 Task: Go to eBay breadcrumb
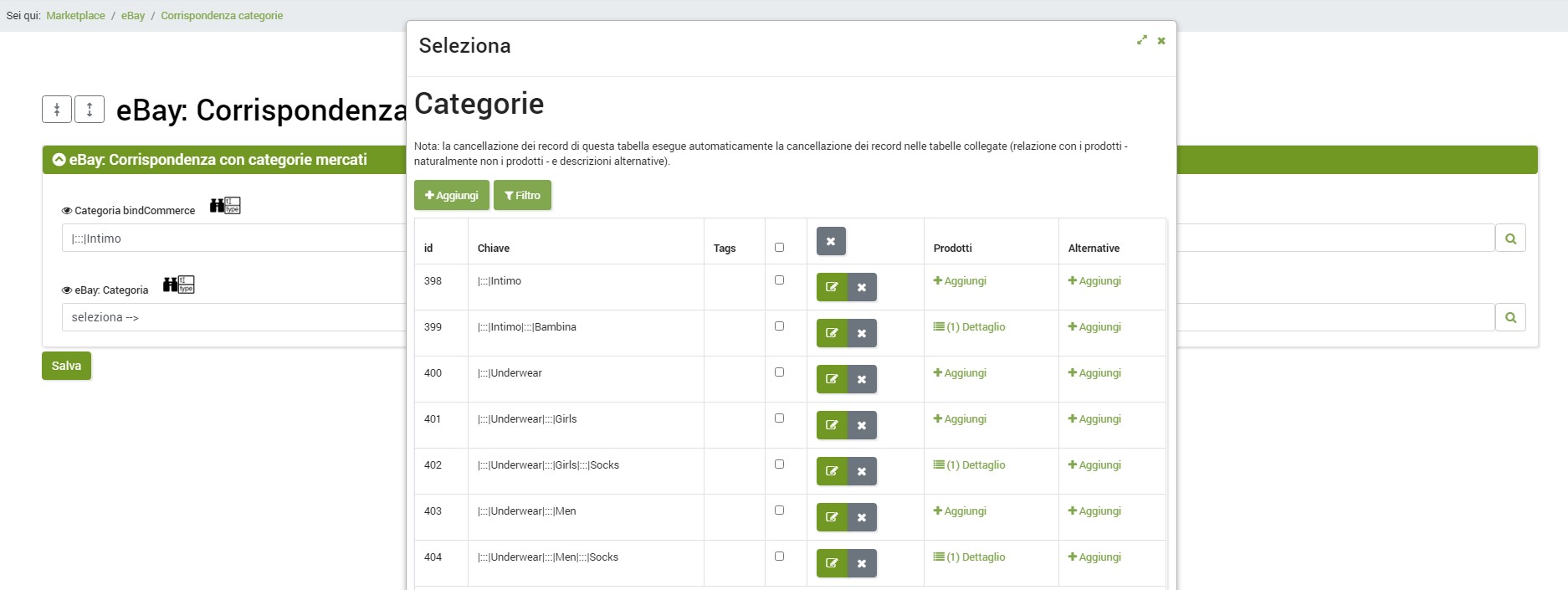tap(133, 16)
